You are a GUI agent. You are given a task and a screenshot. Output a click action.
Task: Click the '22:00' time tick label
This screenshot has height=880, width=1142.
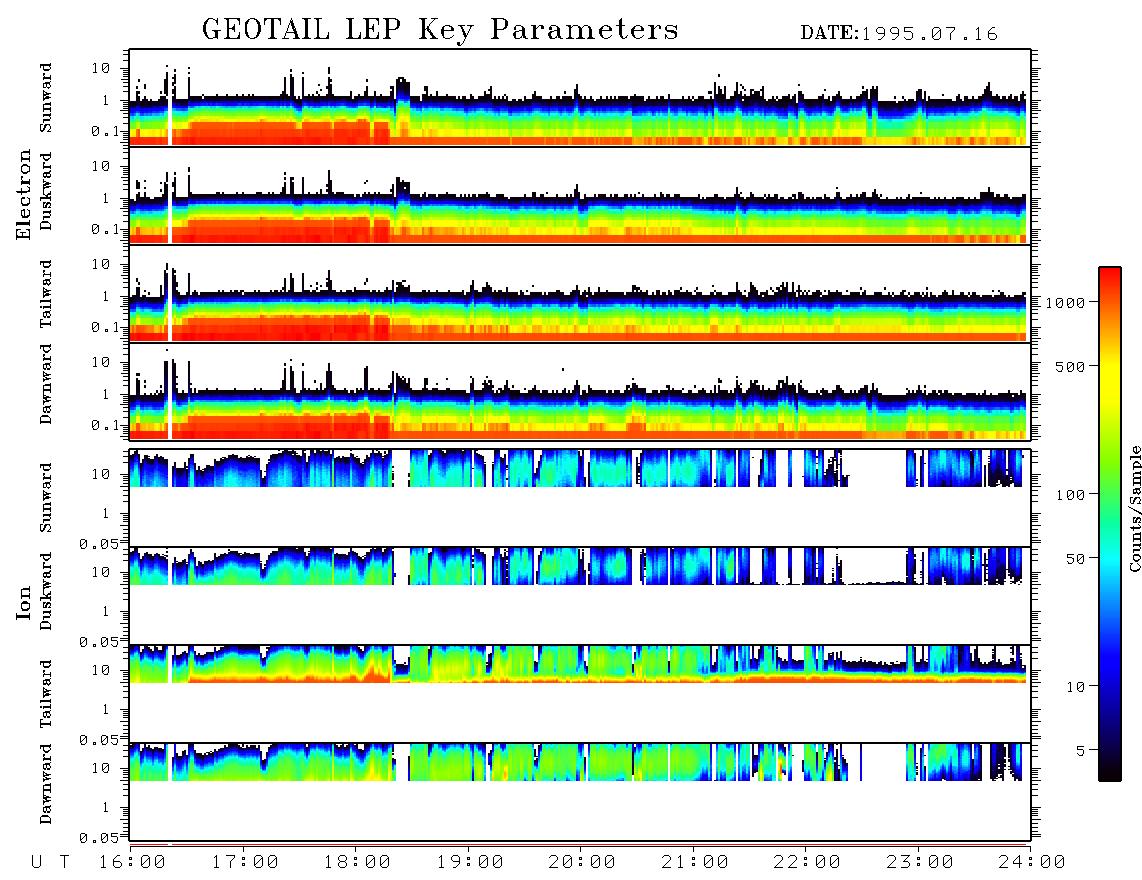[807, 862]
